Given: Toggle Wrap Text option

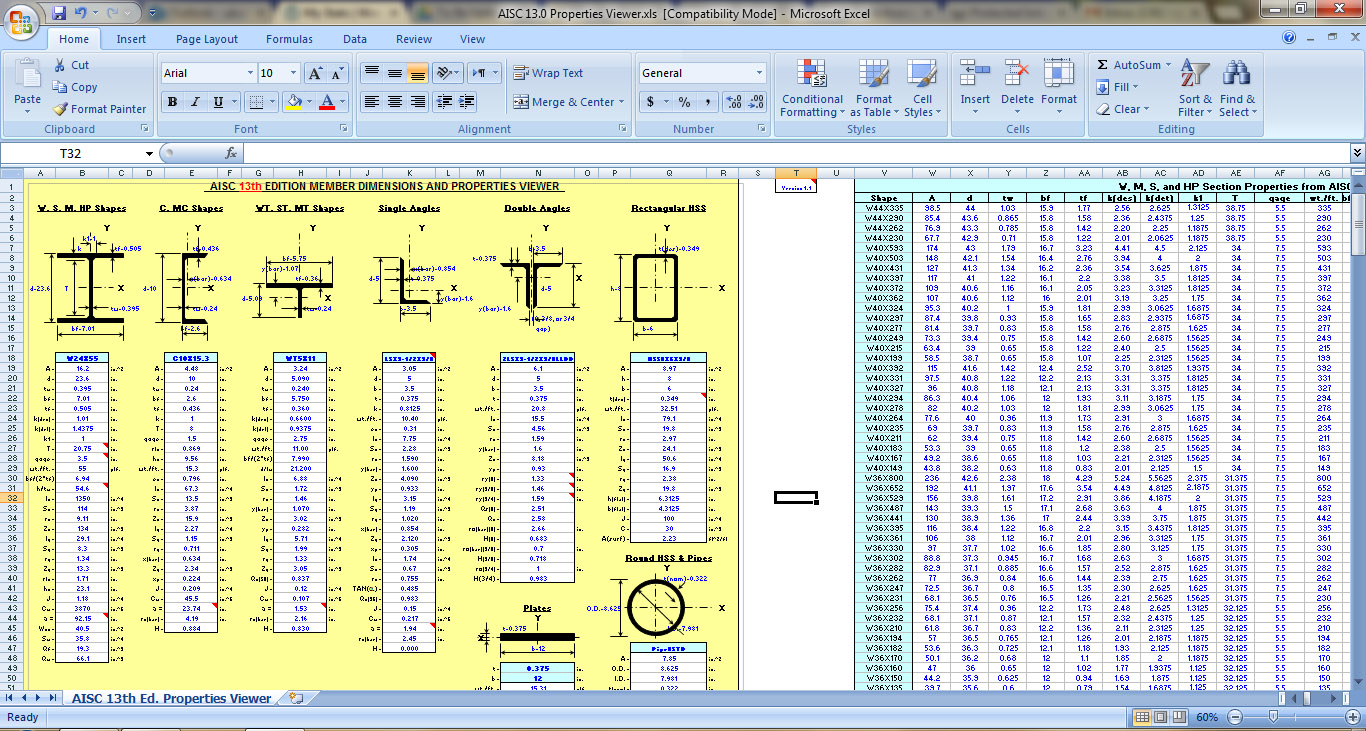Looking at the screenshot, I should point(548,73).
